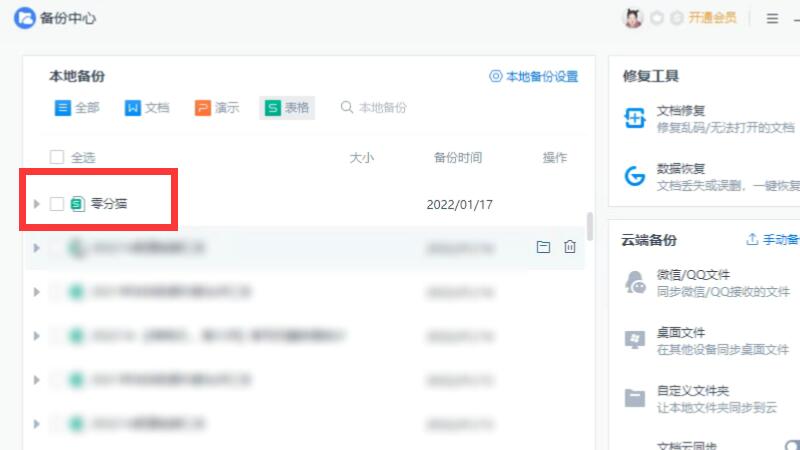Click the user avatar icon

[x=632, y=18]
